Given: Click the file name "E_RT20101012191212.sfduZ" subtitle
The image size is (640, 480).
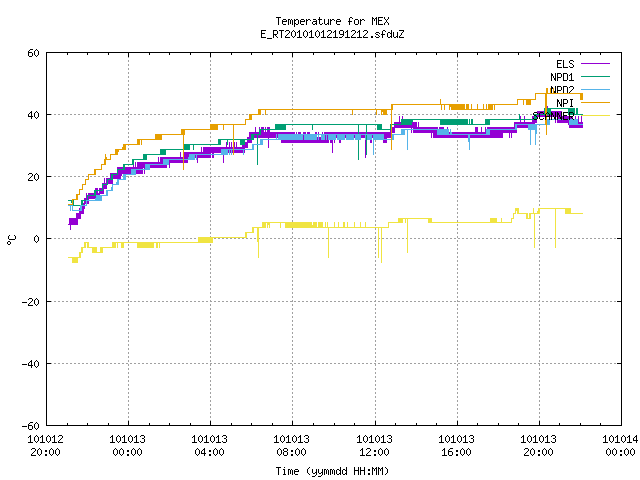Looking at the screenshot, I should pos(332,34).
